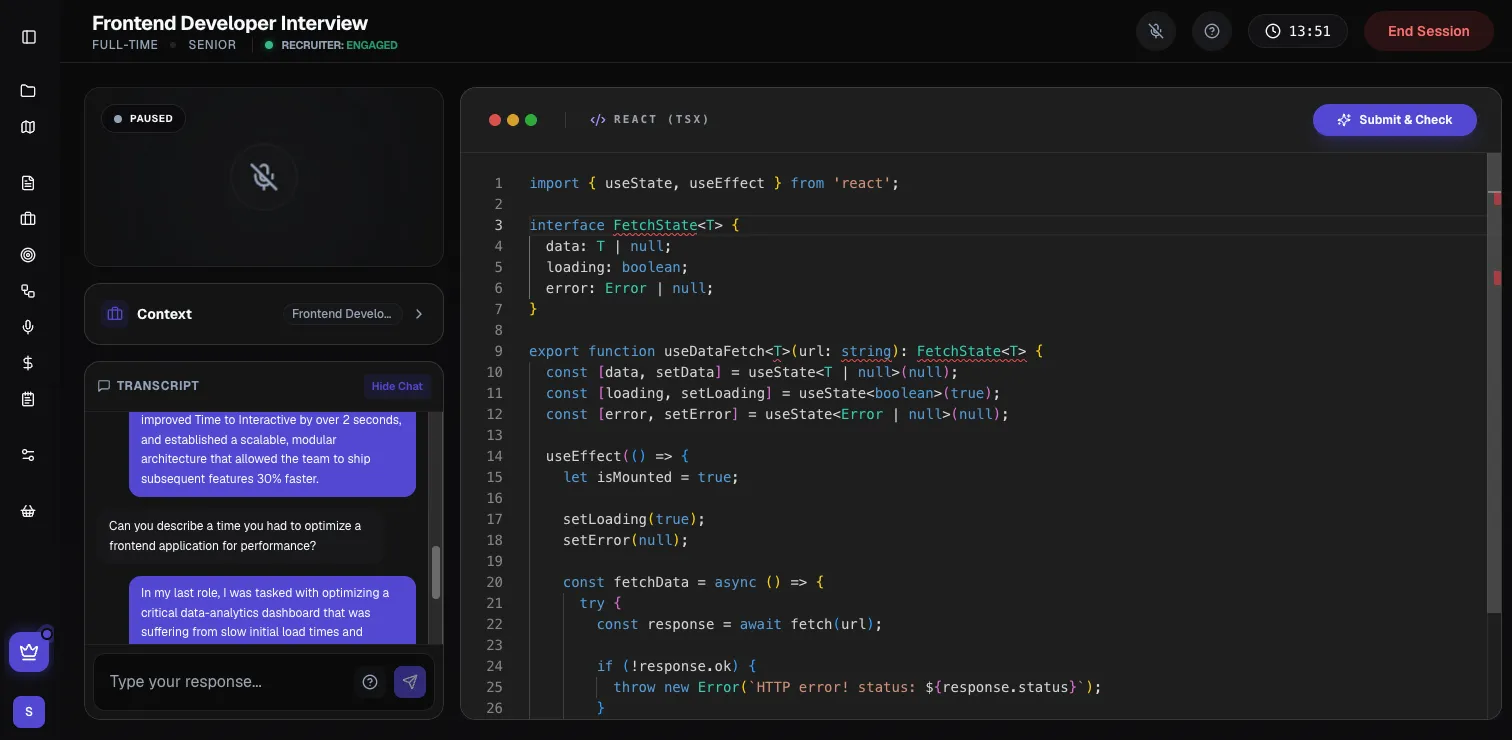This screenshot has width=1512, height=740.
Task: Open the shopping basket icon in the sidebar
Action: [x=28, y=511]
